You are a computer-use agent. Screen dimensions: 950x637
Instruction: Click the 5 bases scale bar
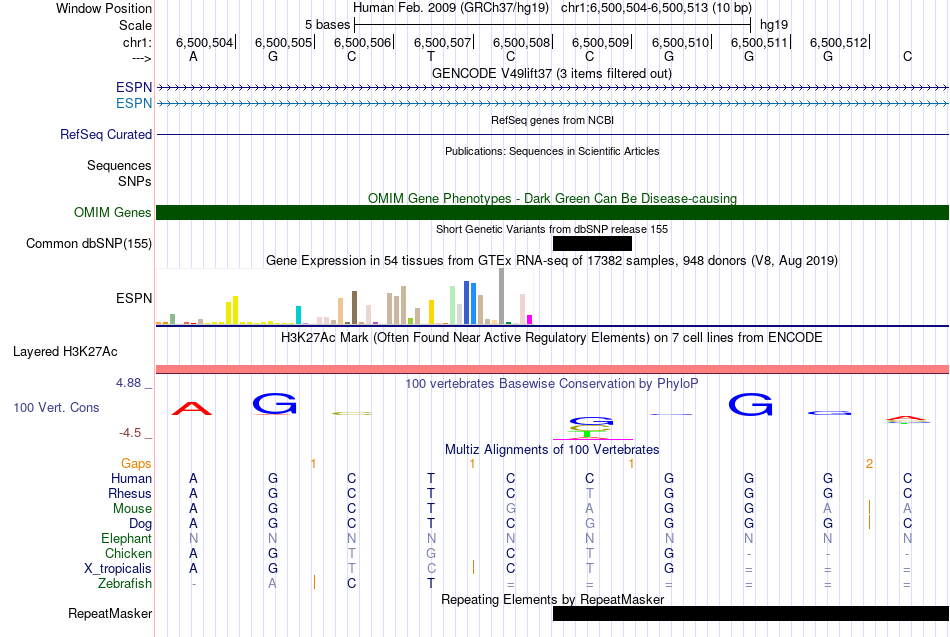pyautogui.click(x=553, y=25)
